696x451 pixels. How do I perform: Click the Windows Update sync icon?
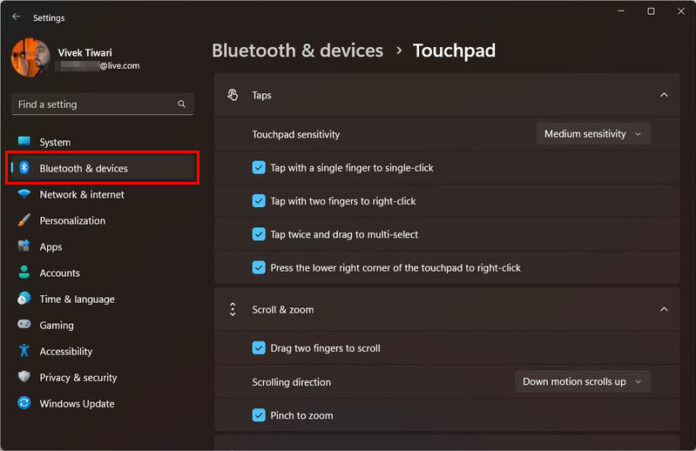pyautogui.click(x=24, y=404)
